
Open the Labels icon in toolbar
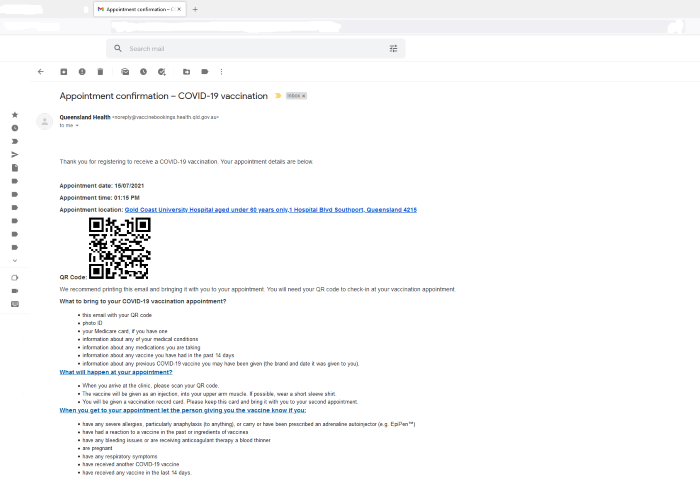[x=204, y=72]
